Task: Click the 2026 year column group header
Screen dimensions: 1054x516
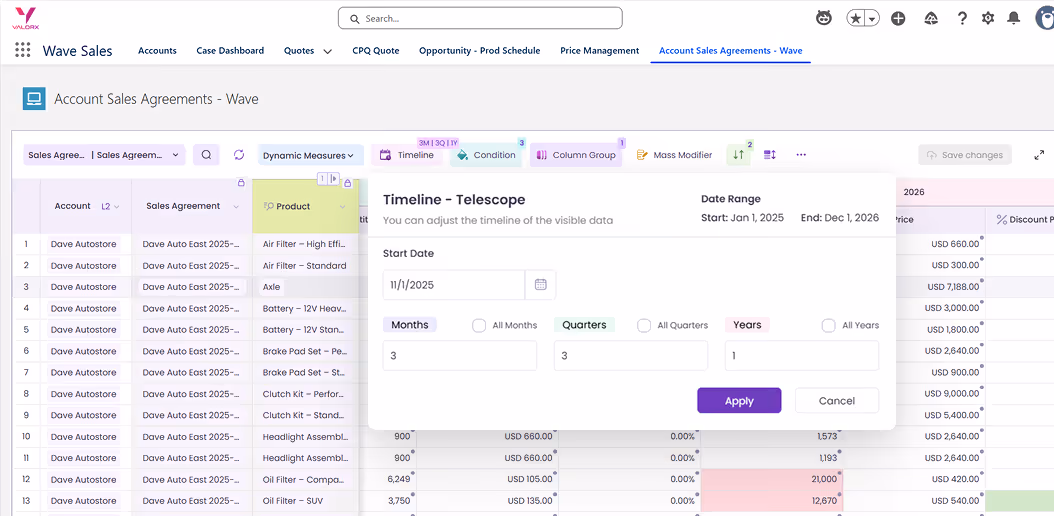Action: point(974,192)
